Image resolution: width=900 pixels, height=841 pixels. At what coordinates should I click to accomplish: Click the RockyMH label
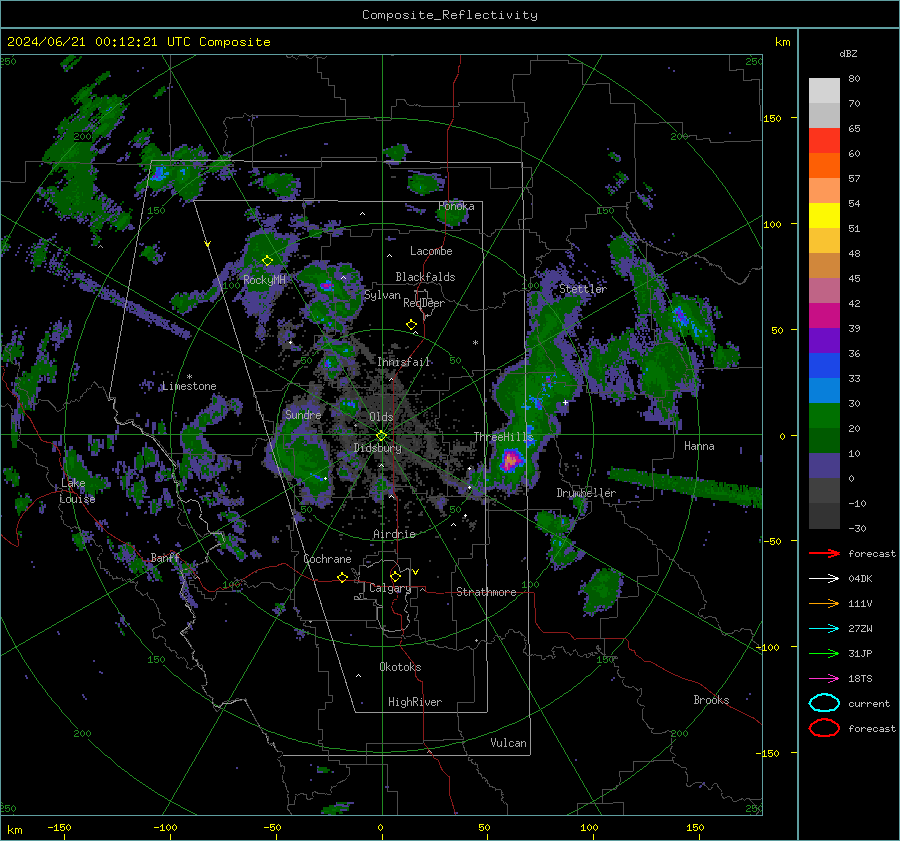tap(264, 280)
